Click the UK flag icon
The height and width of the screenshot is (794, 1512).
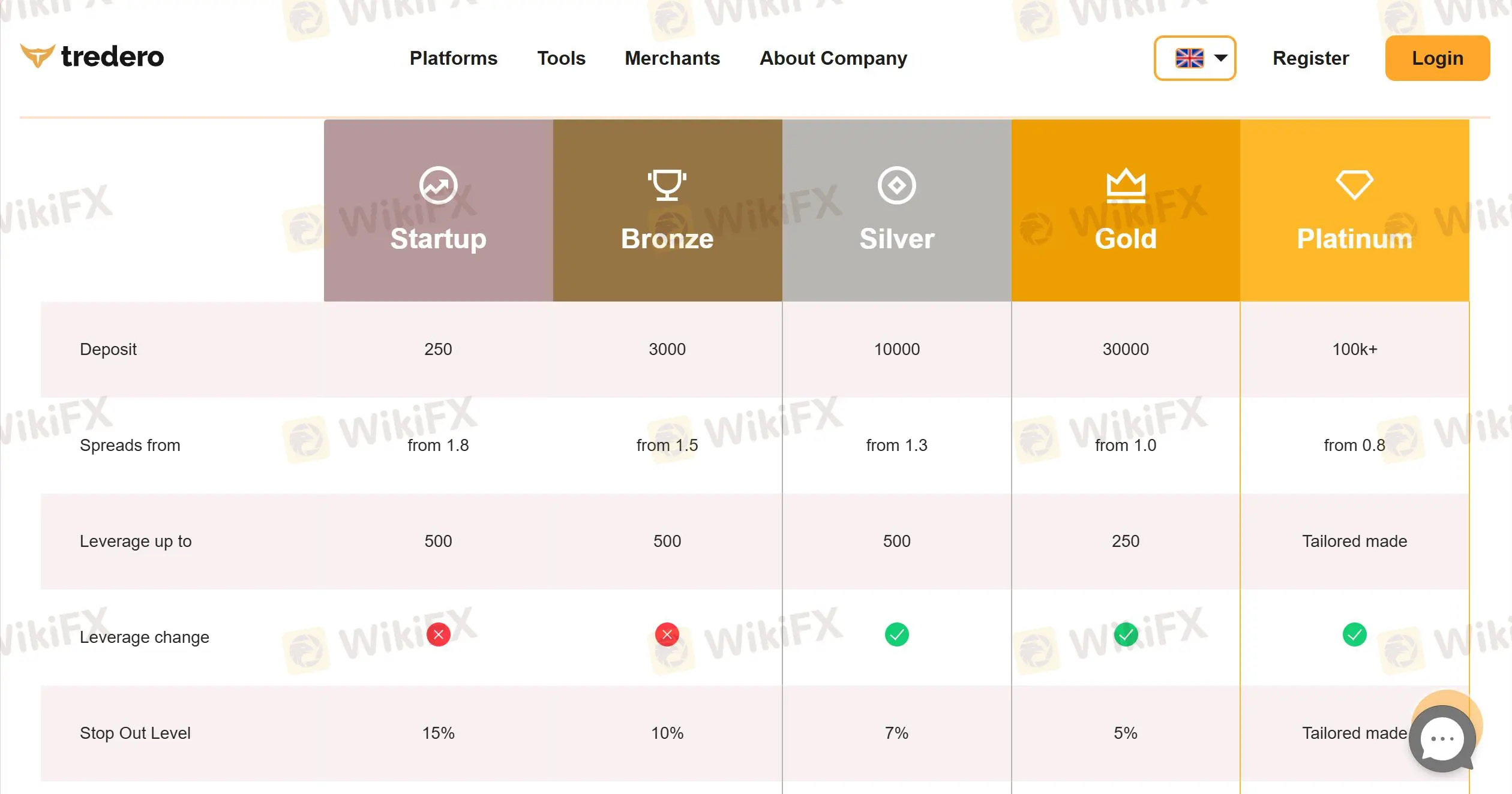click(1189, 58)
